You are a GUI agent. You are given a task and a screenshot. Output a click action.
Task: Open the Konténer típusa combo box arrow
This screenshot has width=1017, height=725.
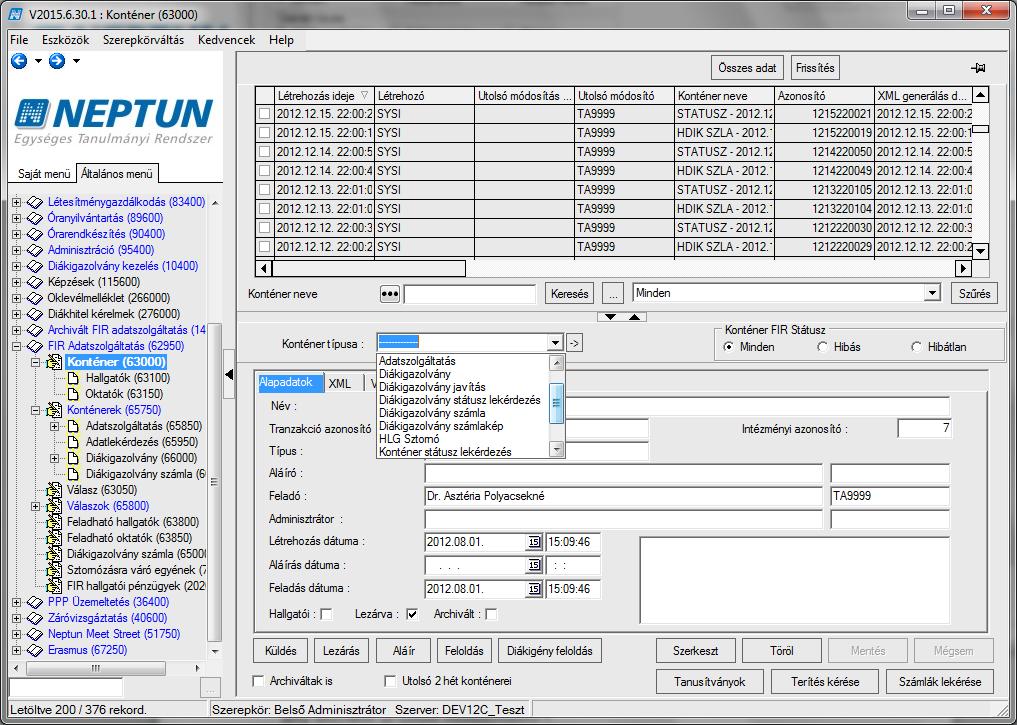click(555, 343)
